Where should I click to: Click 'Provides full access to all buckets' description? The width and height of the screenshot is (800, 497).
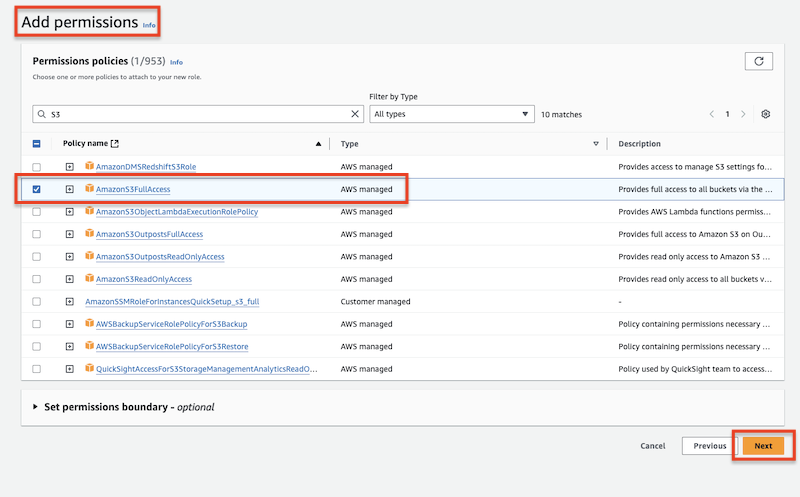[x=695, y=189]
